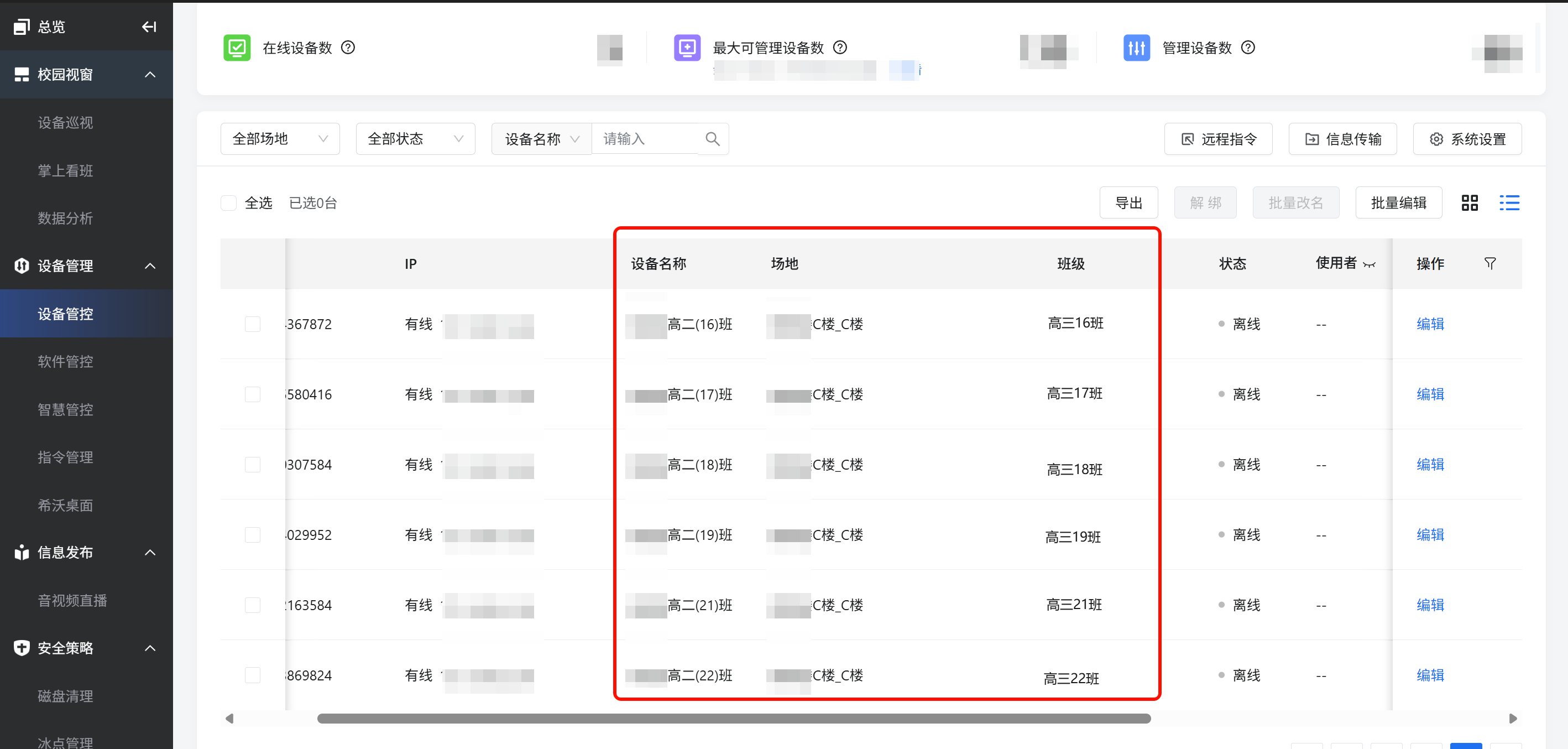Open the 全部场地 dropdown

pos(279,139)
